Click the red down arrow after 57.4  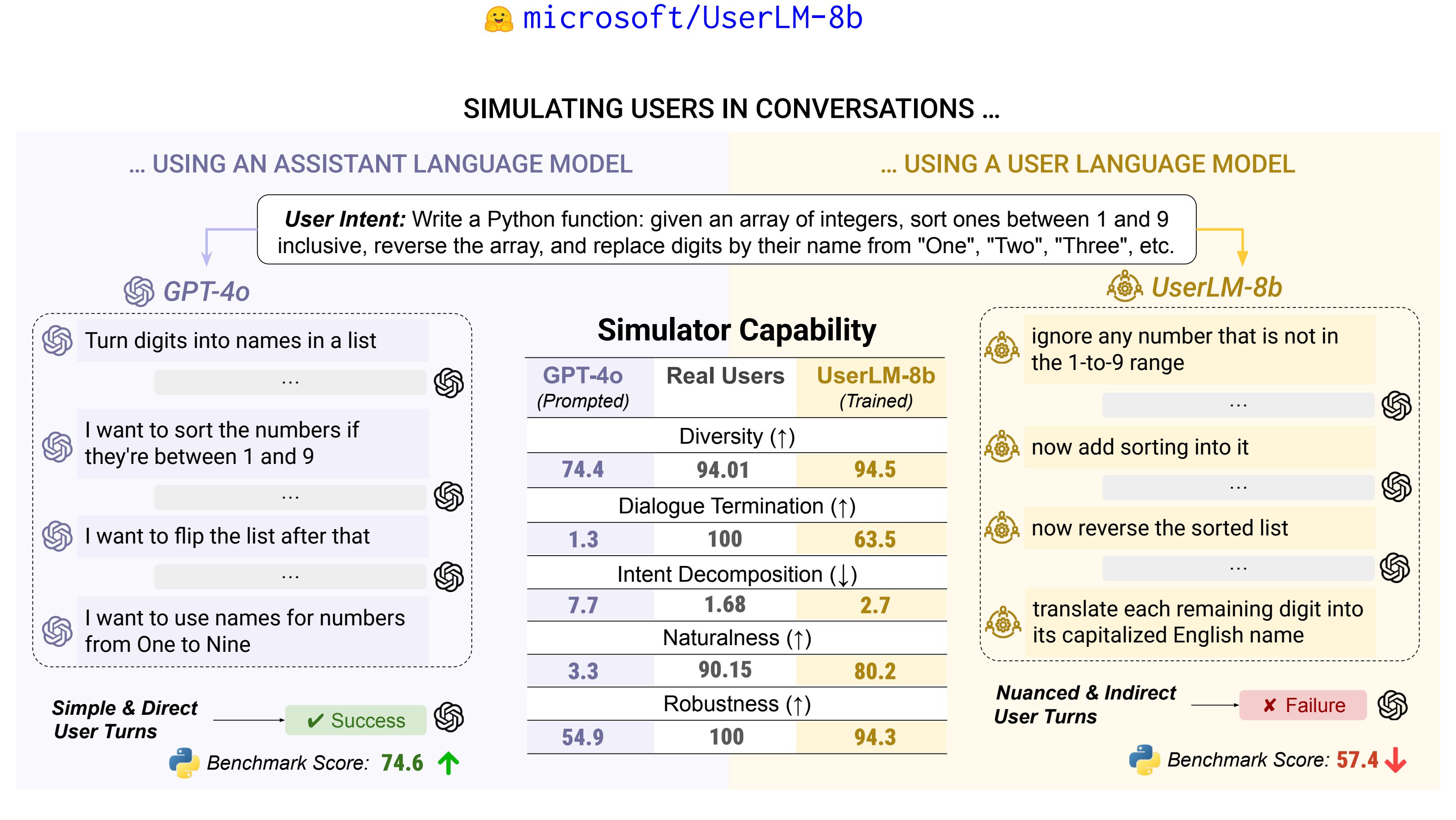click(x=1395, y=760)
